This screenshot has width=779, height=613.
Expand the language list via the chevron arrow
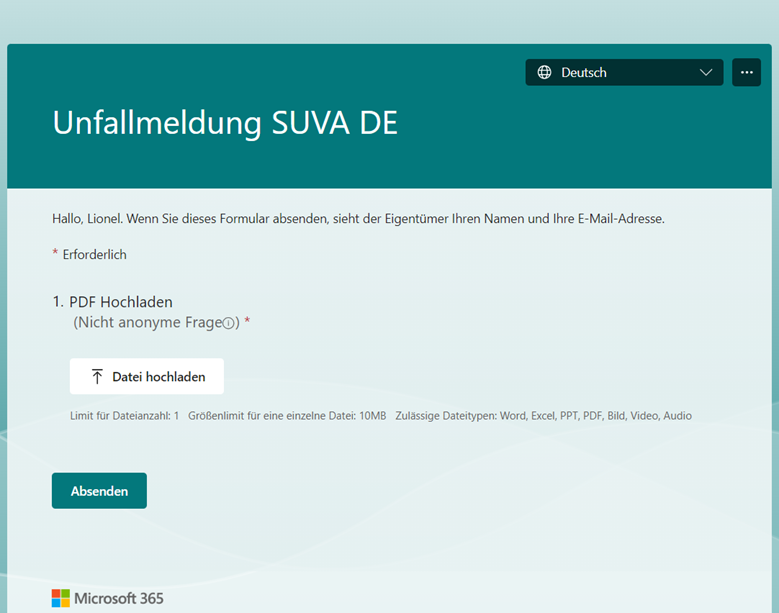click(x=706, y=73)
